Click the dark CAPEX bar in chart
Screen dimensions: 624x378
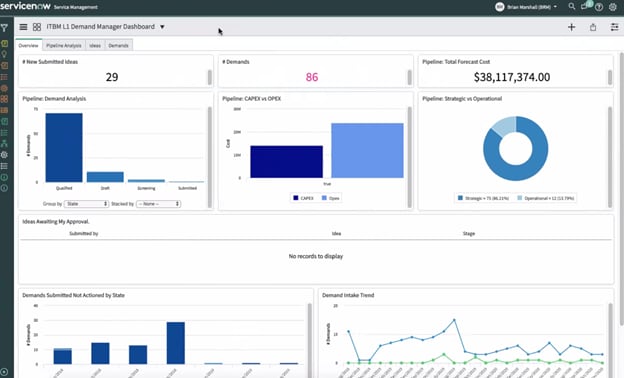coord(287,162)
